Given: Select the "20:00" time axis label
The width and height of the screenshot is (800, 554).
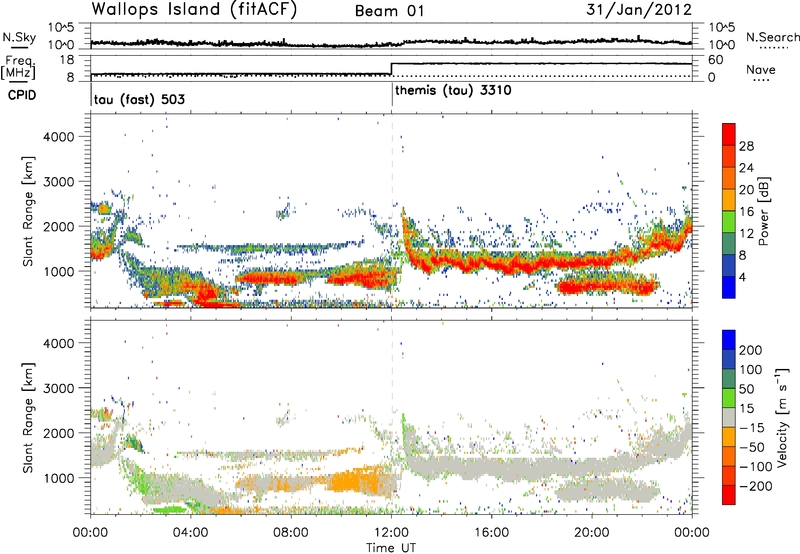Looking at the screenshot, I should (x=592, y=533).
